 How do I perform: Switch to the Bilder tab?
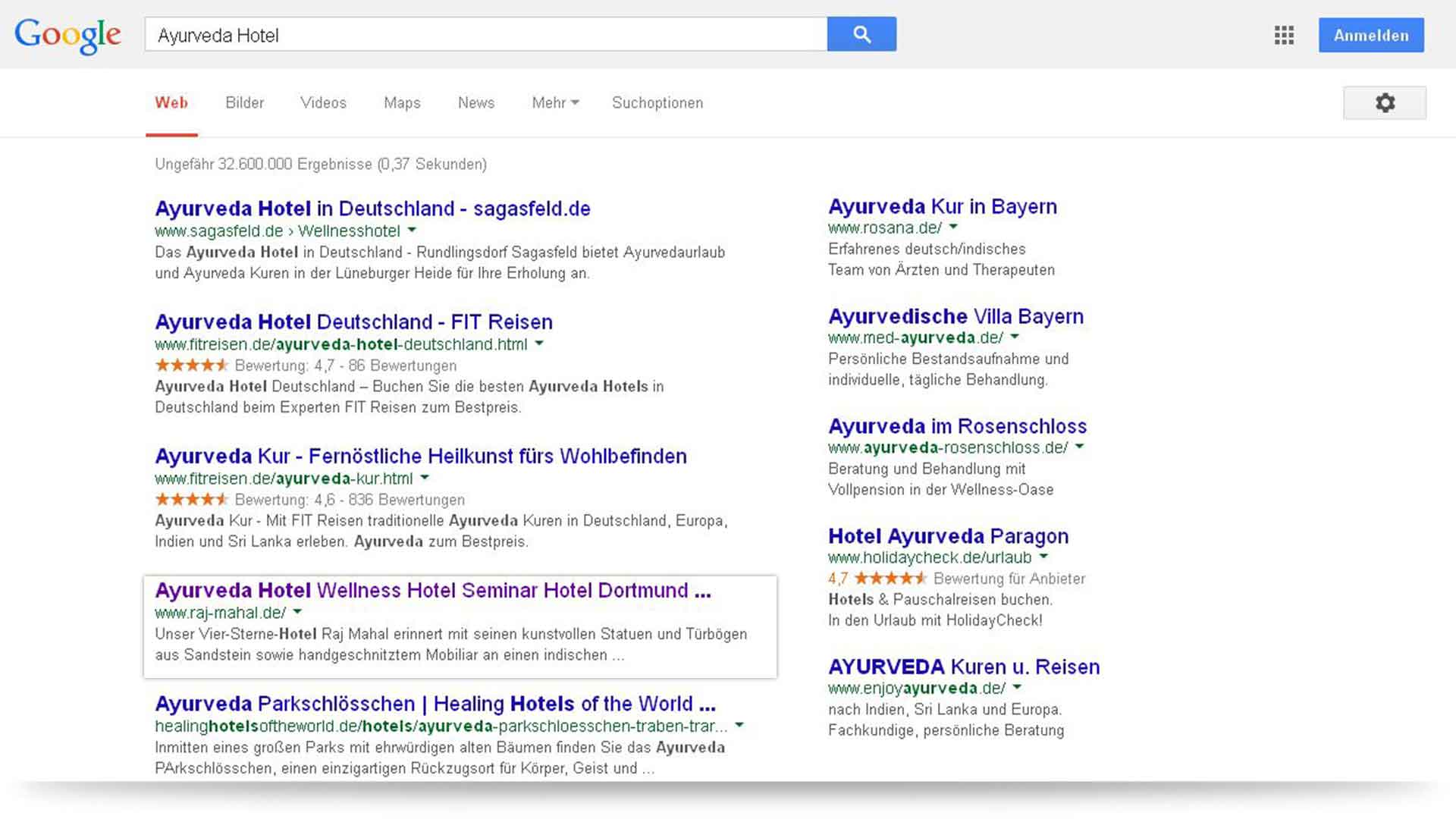pos(244,103)
